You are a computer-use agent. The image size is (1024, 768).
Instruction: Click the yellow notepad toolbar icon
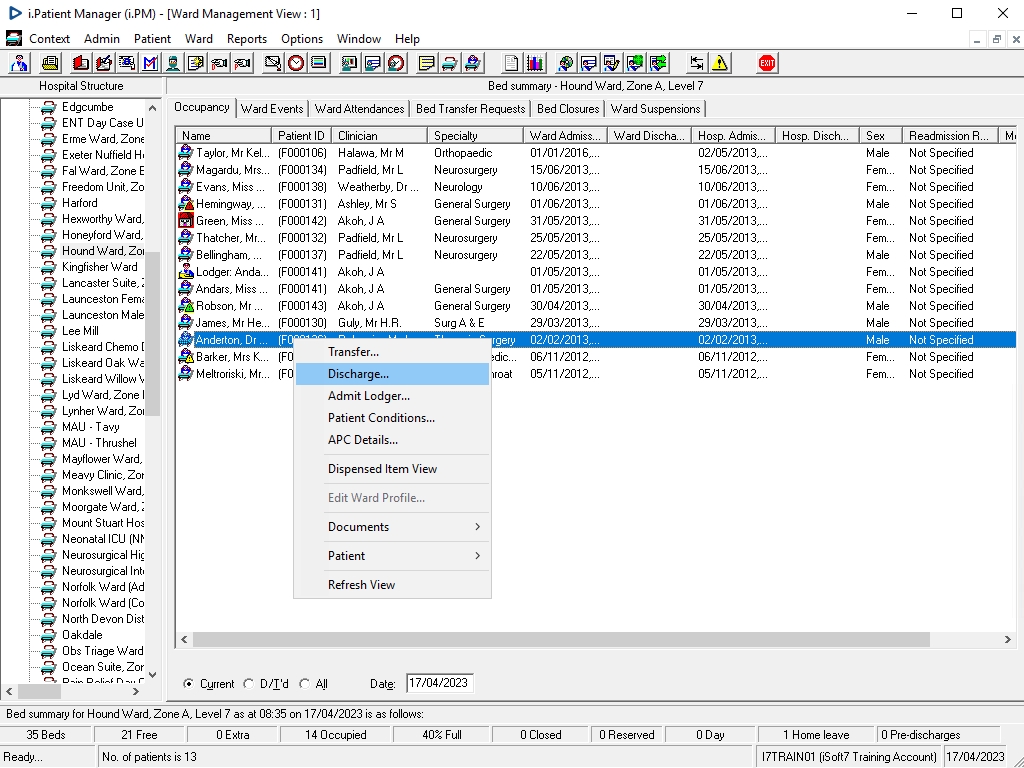(x=426, y=63)
